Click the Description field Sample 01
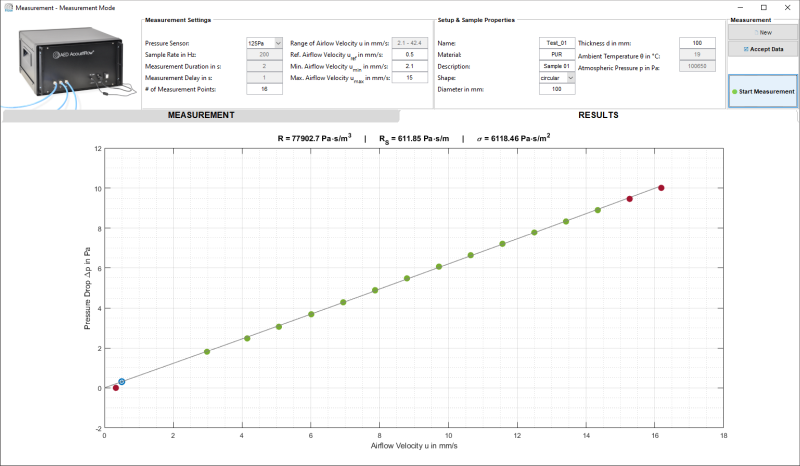This screenshot has width=800, height=466. point(557,66)
